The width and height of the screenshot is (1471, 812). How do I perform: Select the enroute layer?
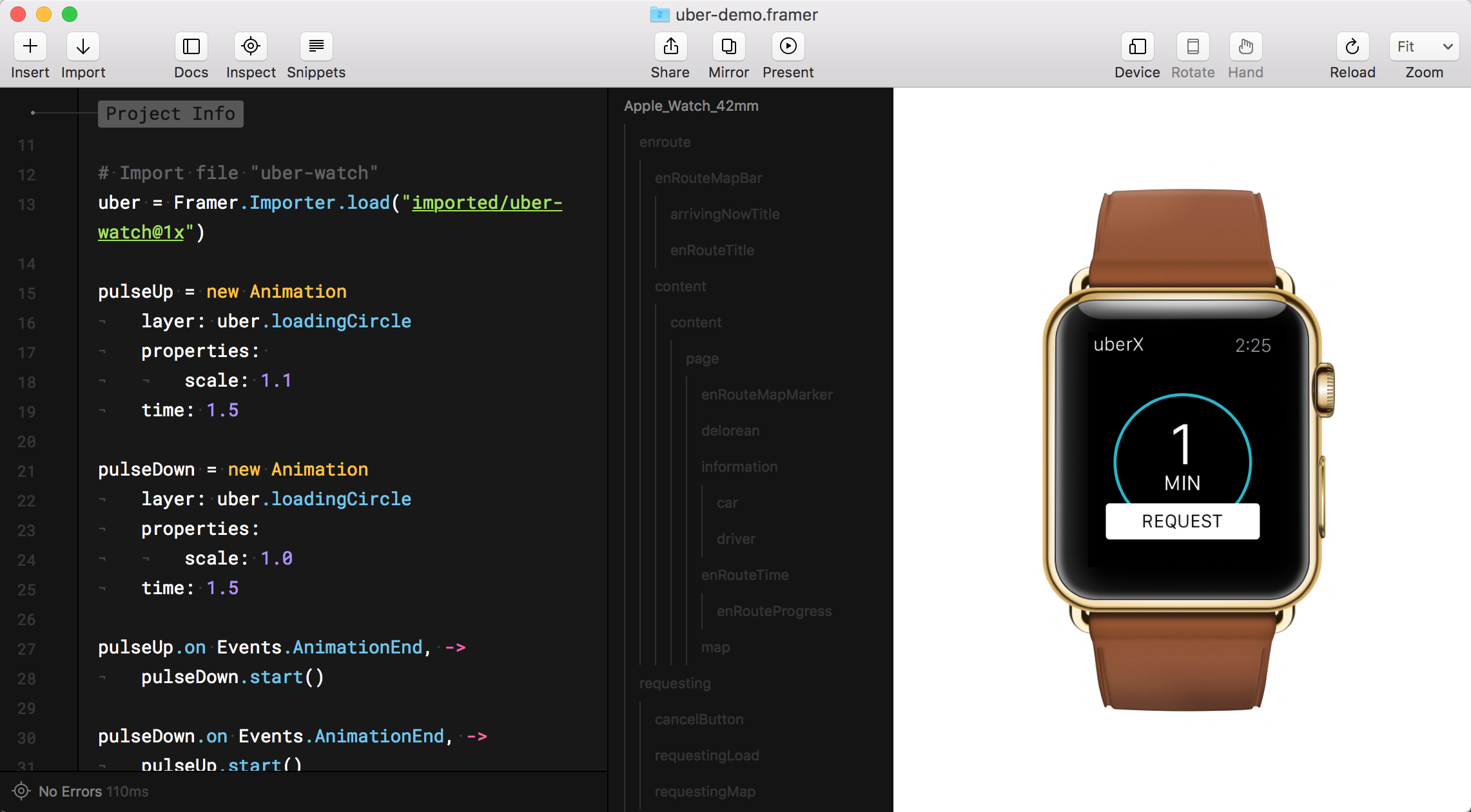[665, 142]
